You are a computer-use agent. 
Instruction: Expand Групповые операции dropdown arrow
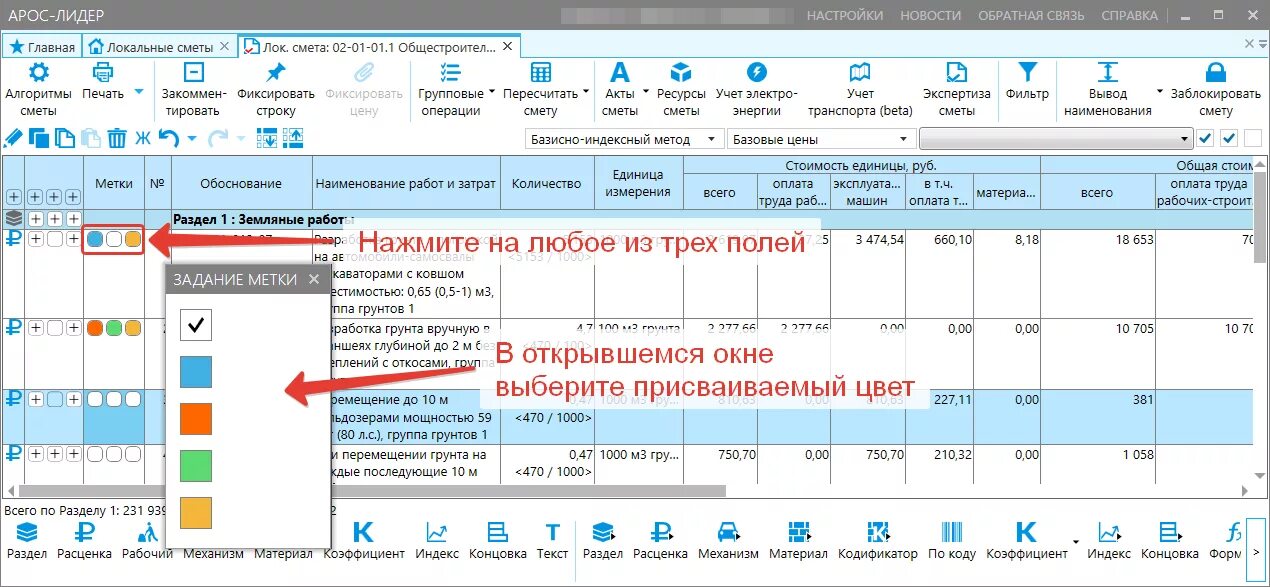coord(492,92)
